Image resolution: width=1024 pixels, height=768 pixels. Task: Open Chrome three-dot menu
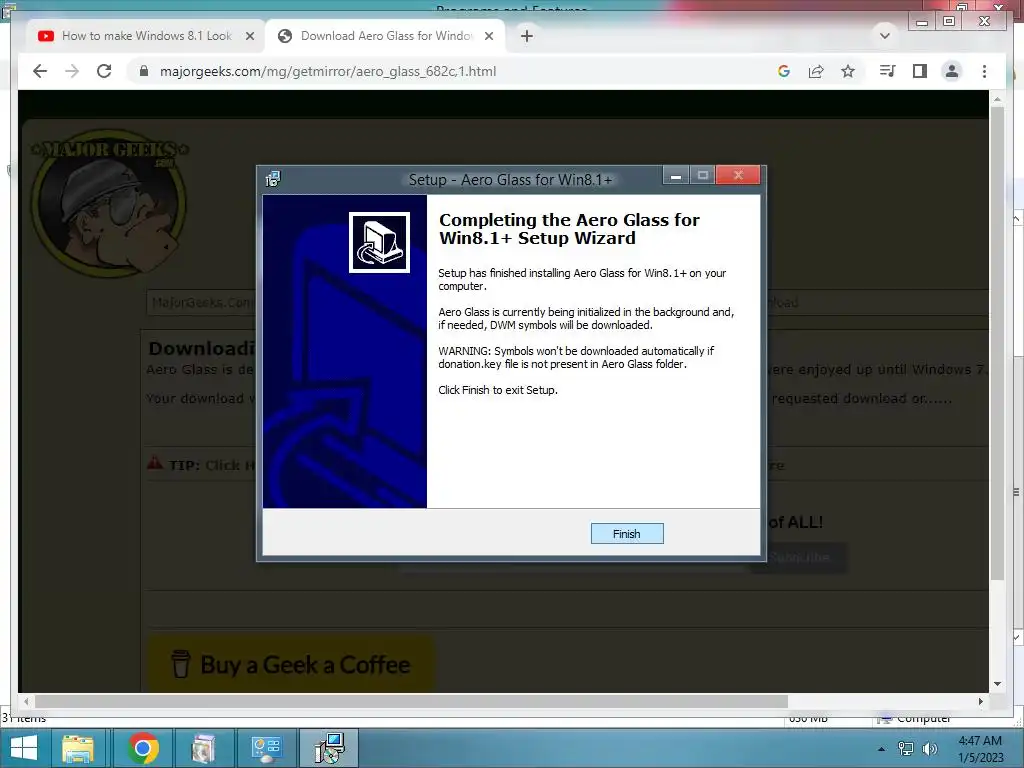984,71
